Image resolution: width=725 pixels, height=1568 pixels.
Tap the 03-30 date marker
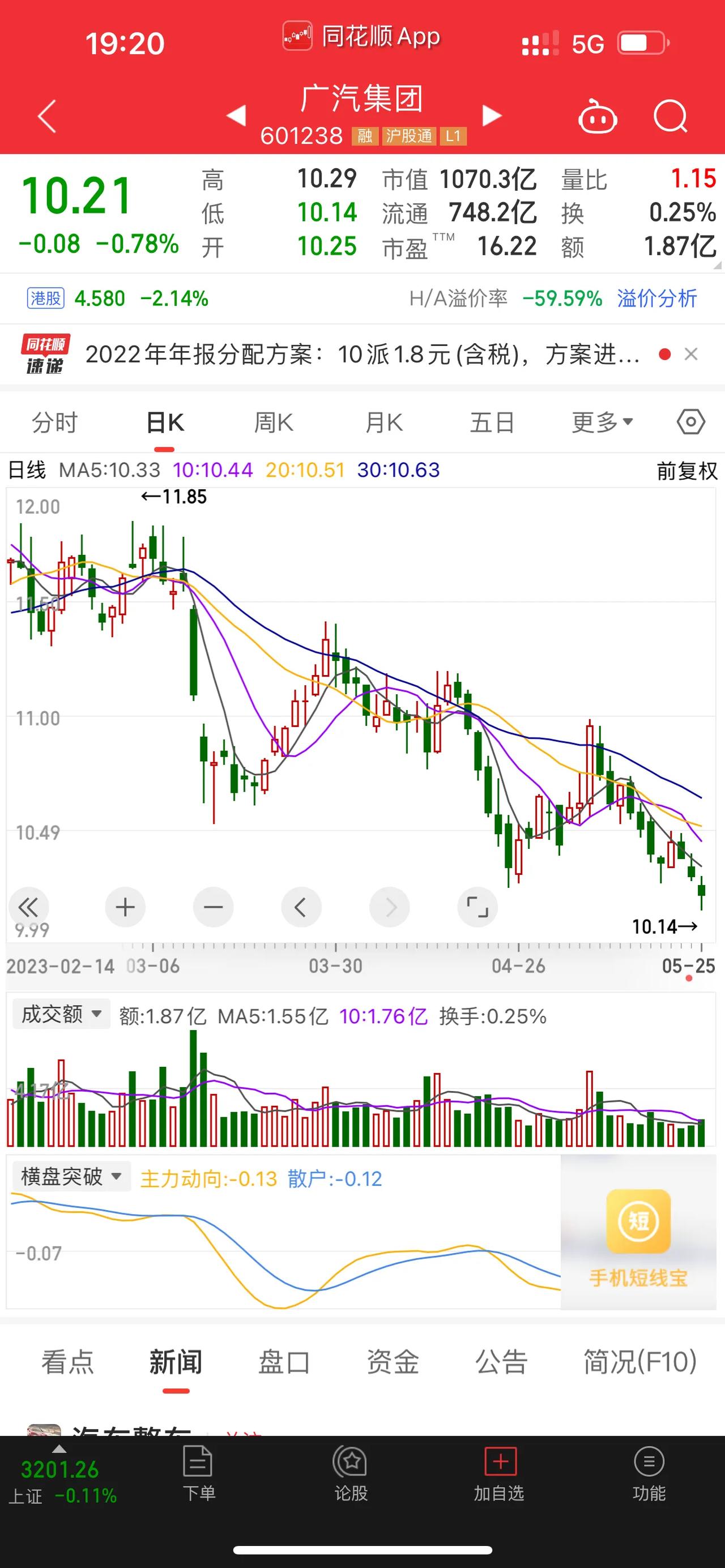(x=335, y=965)
